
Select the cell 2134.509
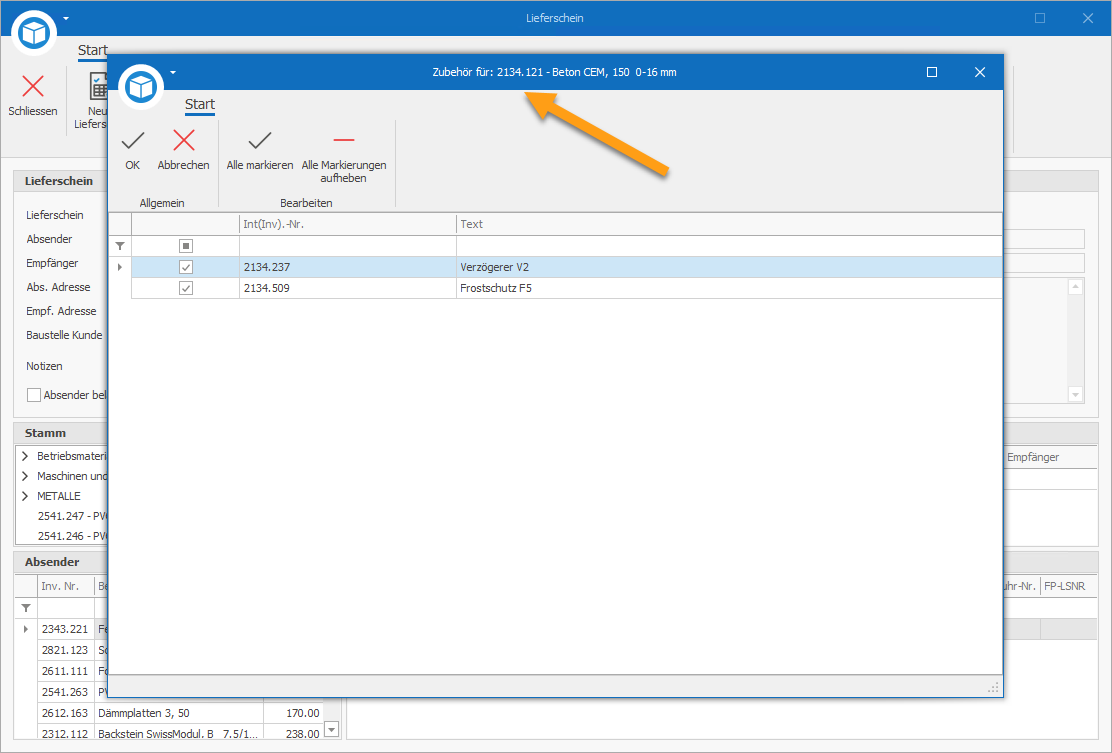click(x=348, y=288)
